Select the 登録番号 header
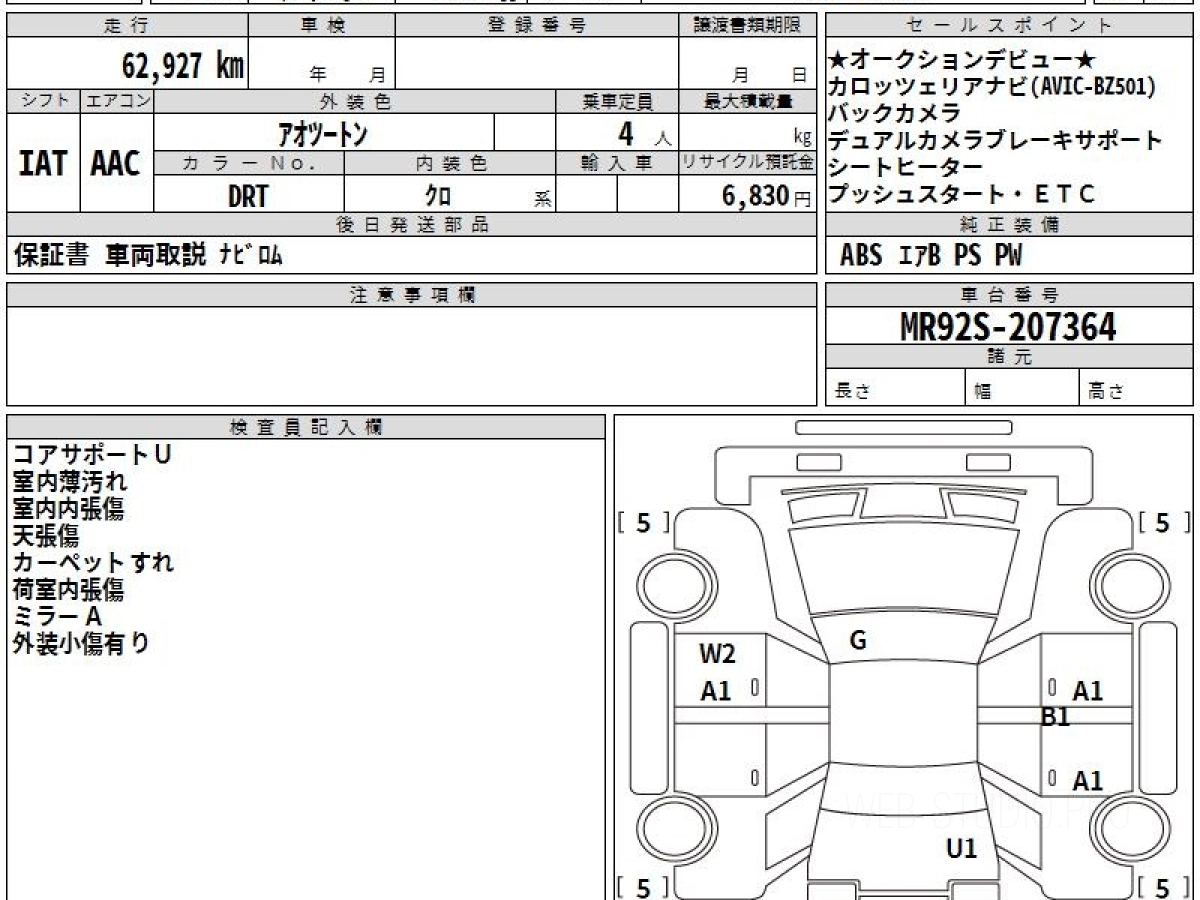 537,26
